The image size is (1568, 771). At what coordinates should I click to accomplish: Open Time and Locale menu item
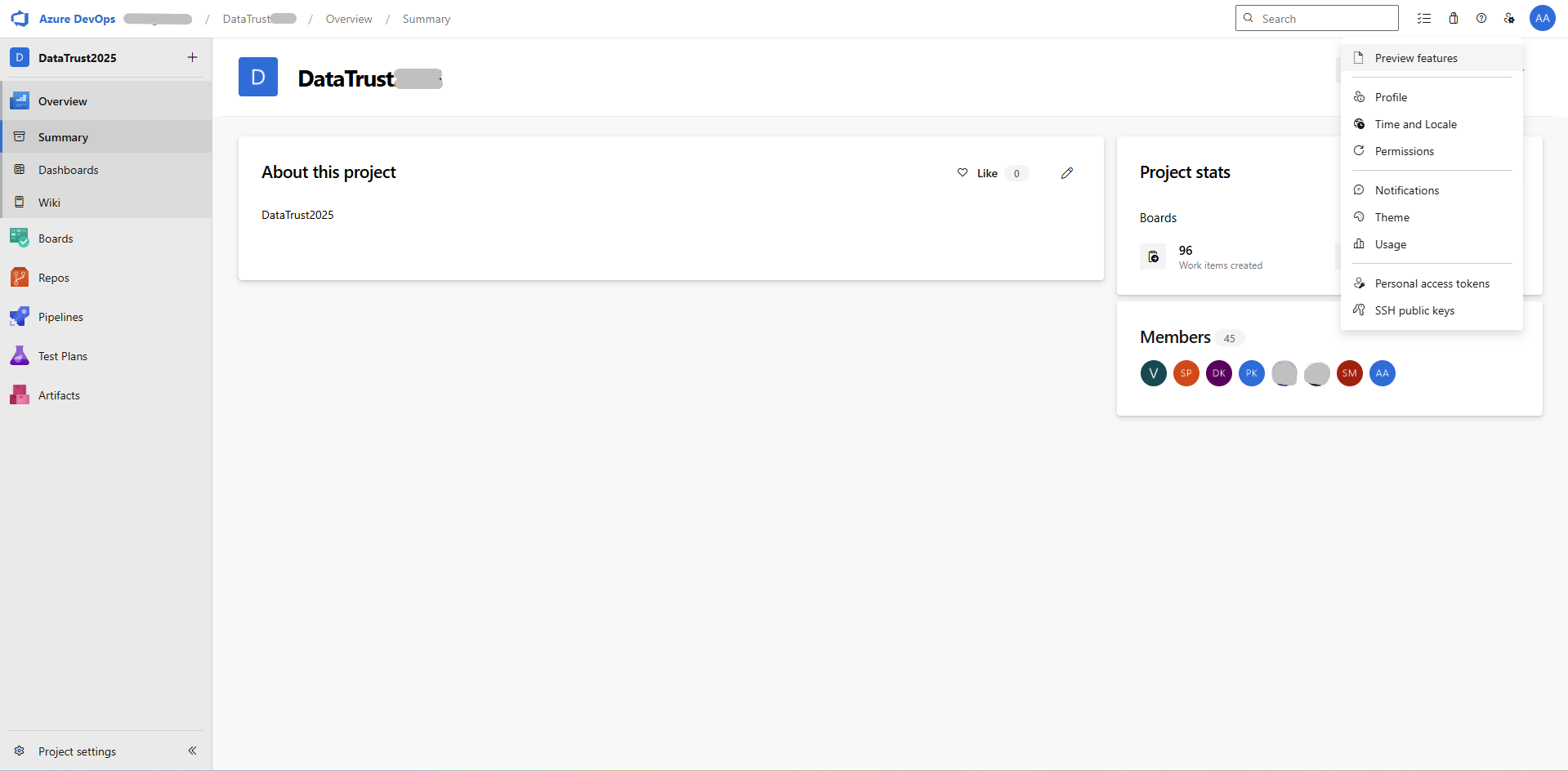pyautogui.click(x=1432, y=124)
